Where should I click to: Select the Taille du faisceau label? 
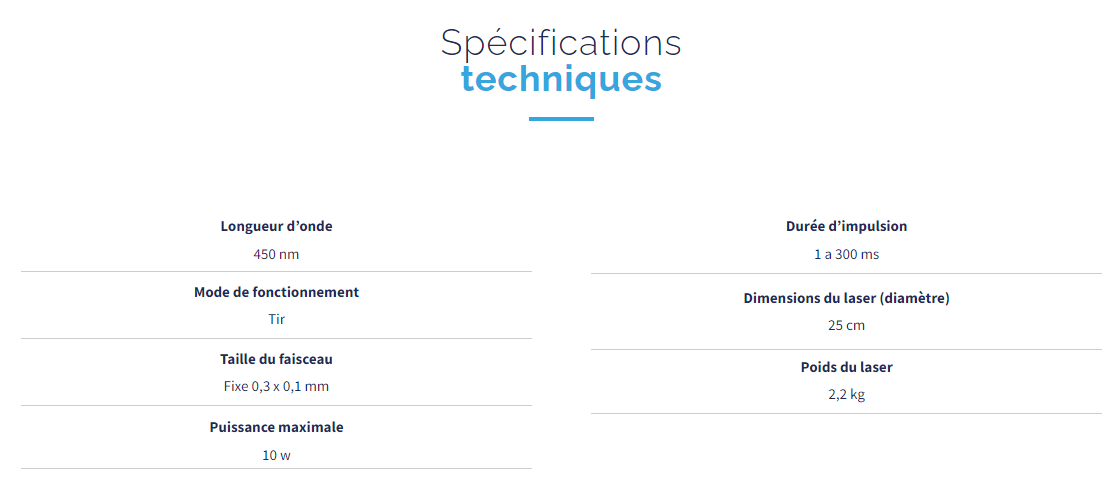(276, 359)
